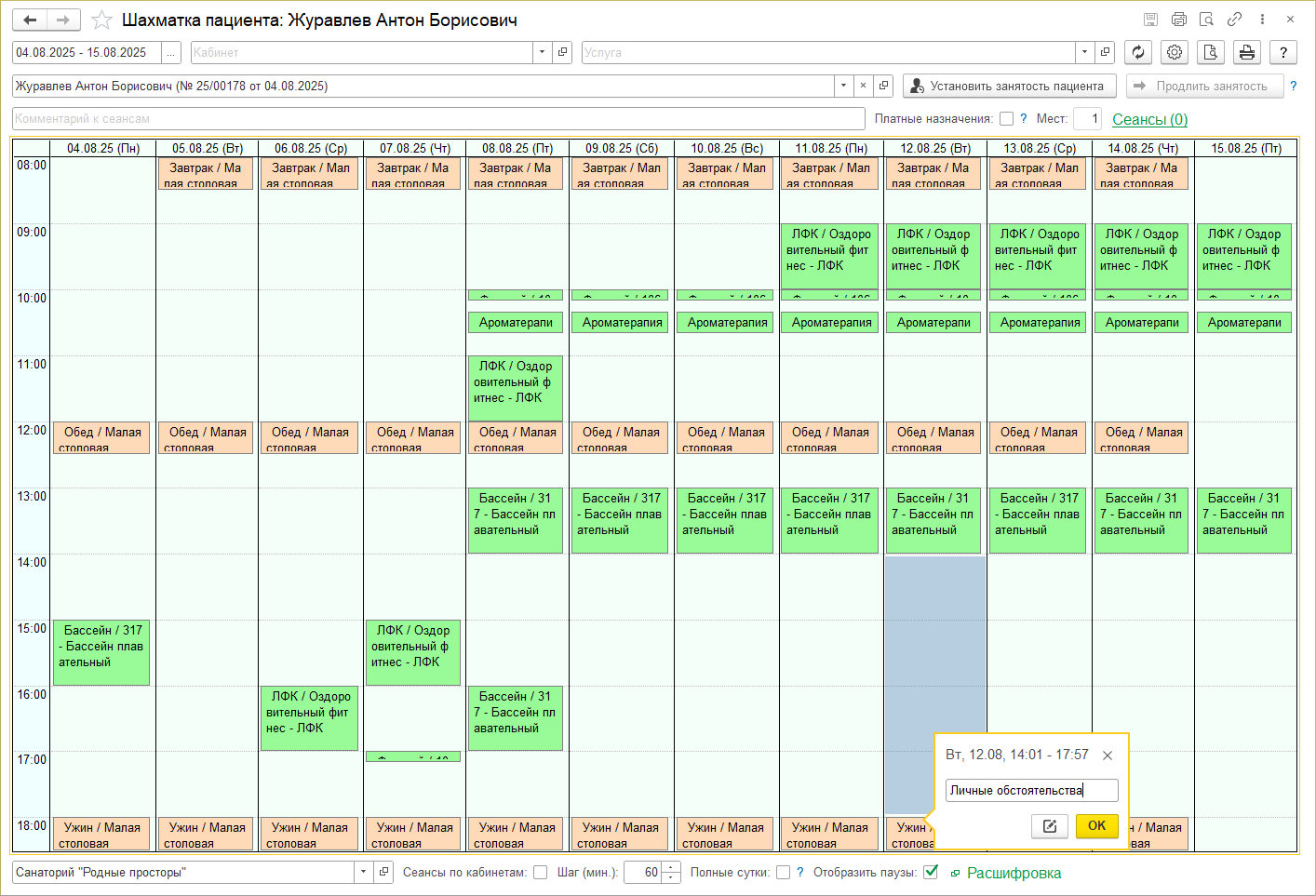Select Ужин block on 09.08.25

tap(620, 835)
